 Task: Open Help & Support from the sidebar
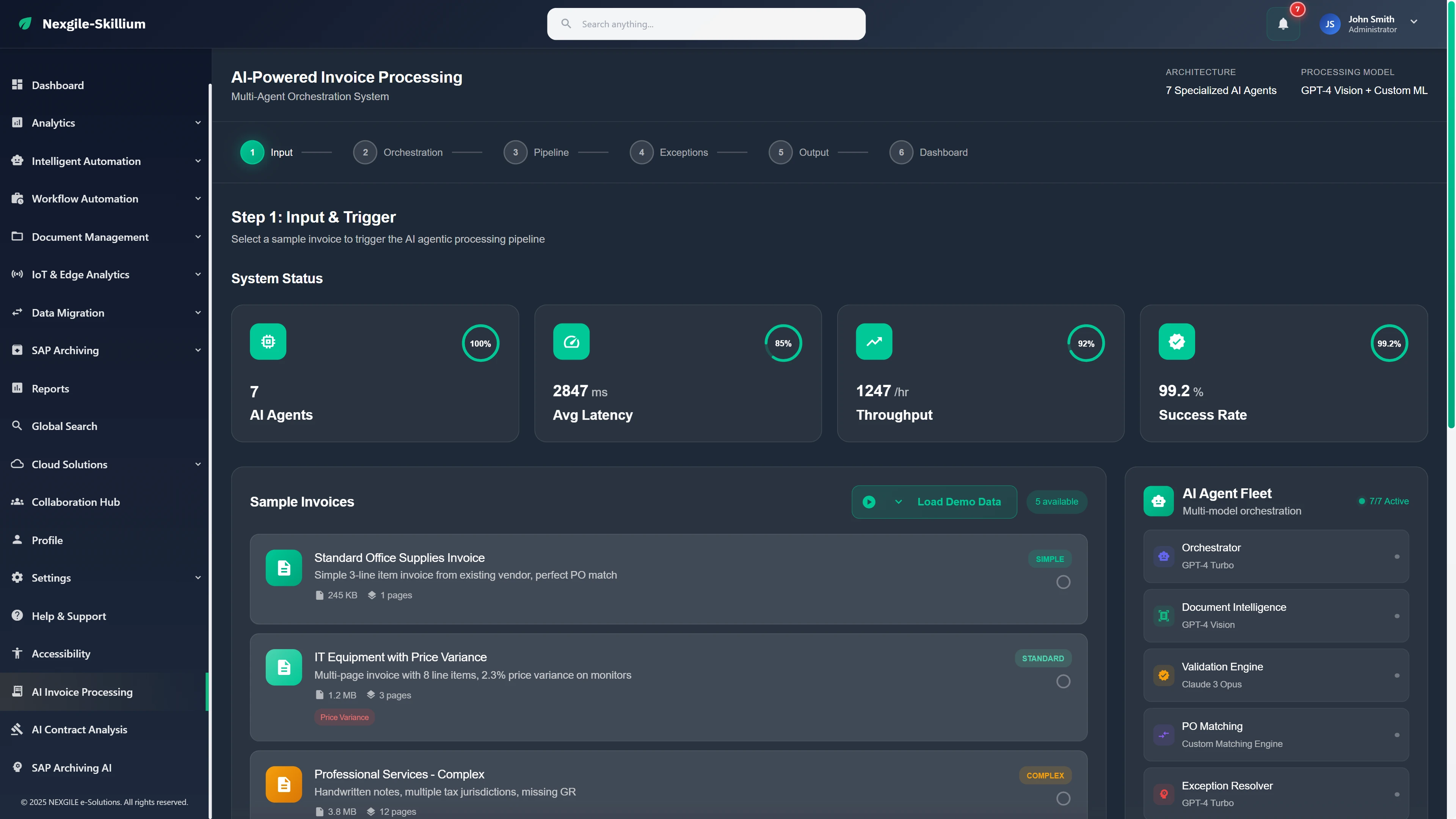pos(68,616)
